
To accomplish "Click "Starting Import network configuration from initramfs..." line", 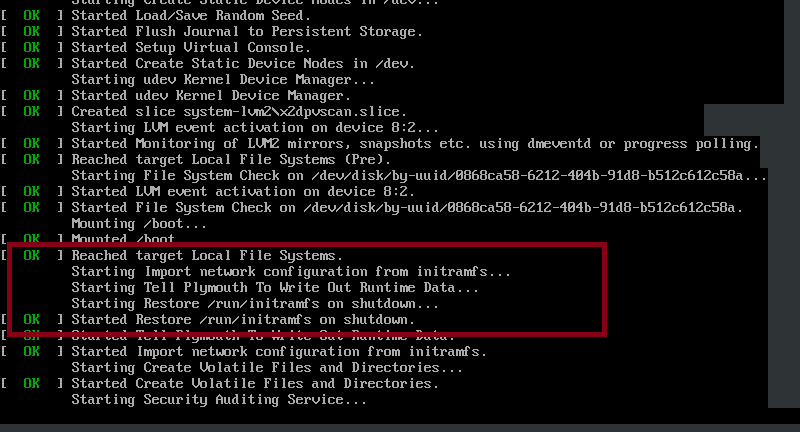I will coord(291,271).
